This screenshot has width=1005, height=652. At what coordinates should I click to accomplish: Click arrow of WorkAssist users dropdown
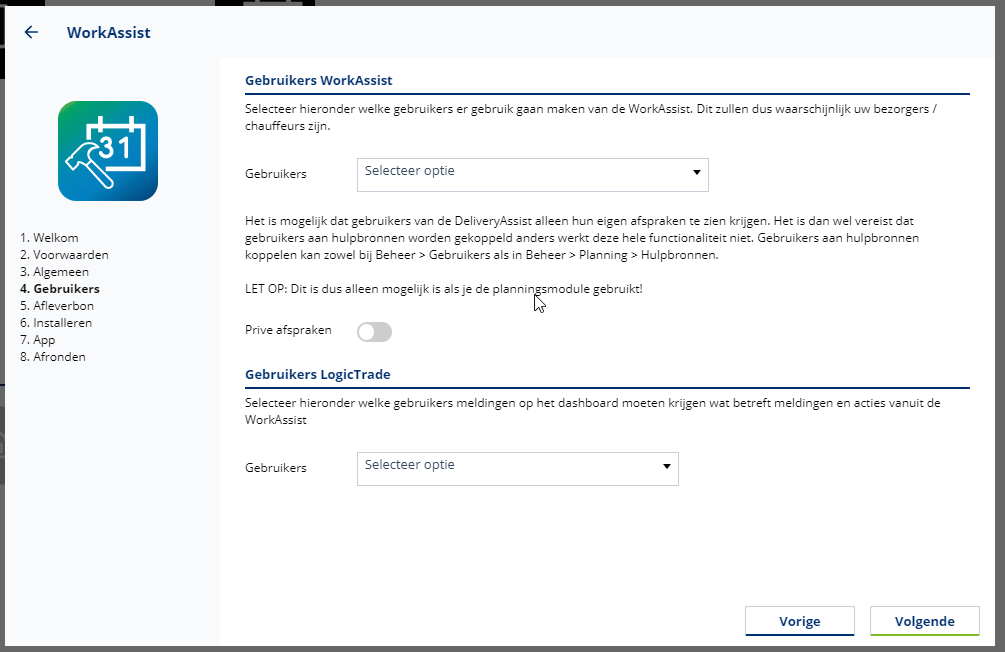click(x=697, y=172)
